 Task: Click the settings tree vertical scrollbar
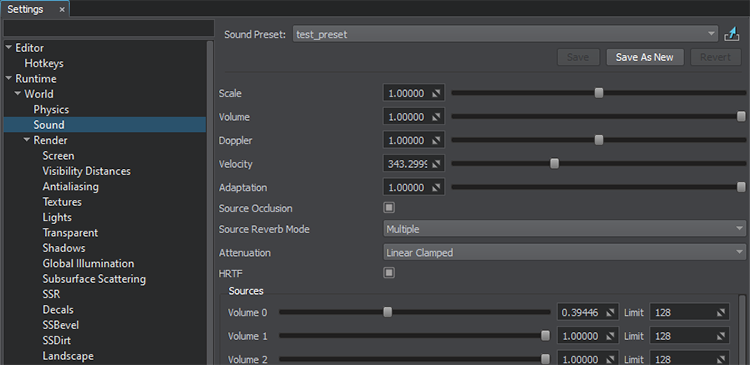coord(210,203)
